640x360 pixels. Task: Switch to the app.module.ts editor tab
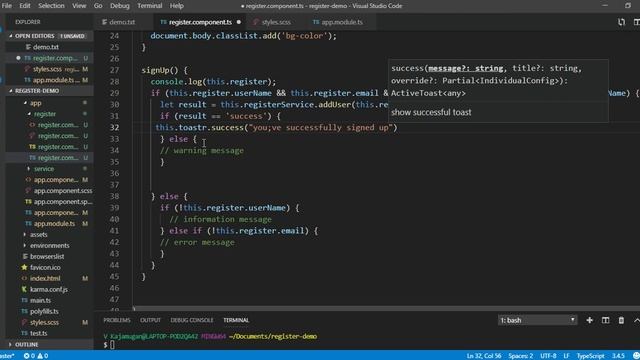pyautogui.click(x=342, y=22)
